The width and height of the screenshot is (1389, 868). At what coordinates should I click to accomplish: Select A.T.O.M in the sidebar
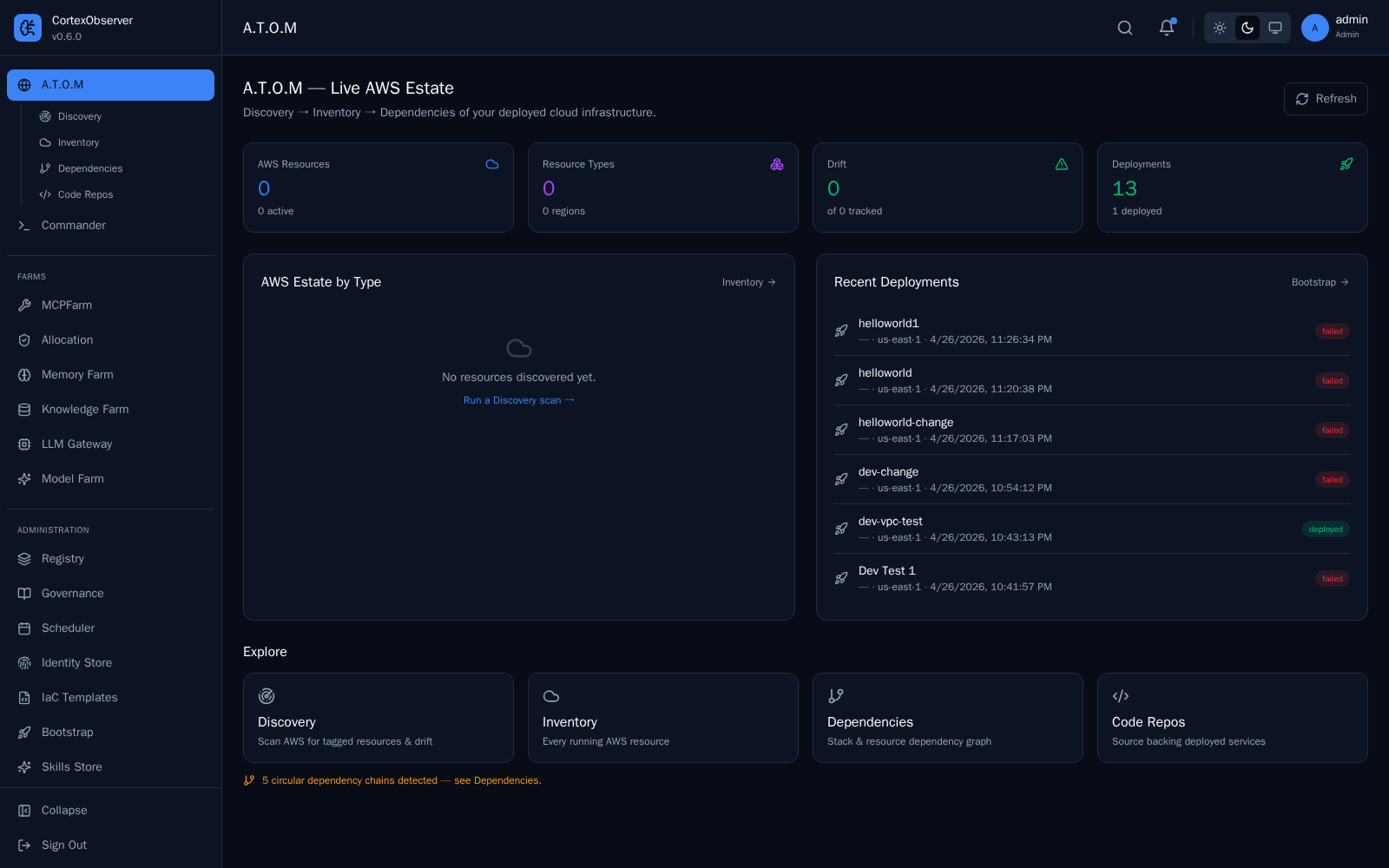tap(110, 85)
